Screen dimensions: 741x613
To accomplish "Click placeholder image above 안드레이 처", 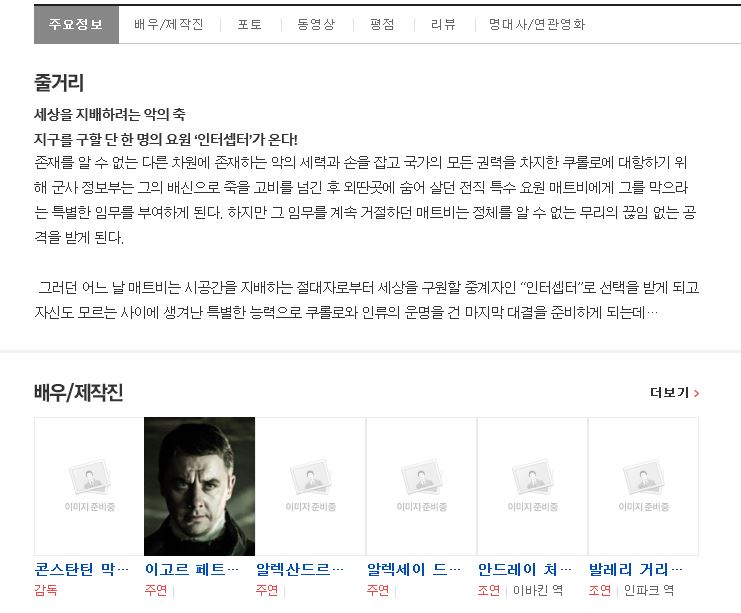I will [x=533, y=486].
